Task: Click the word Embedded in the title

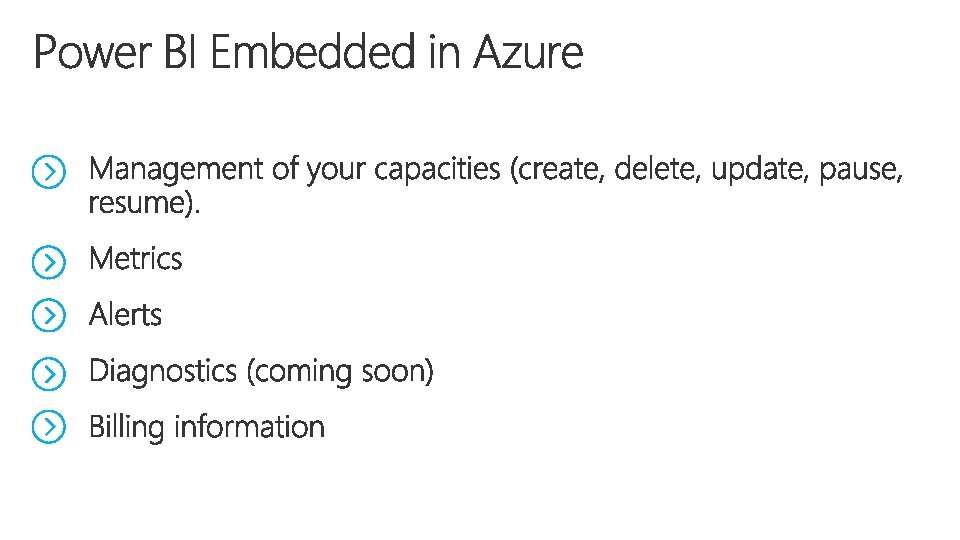Action: point(313,52)
